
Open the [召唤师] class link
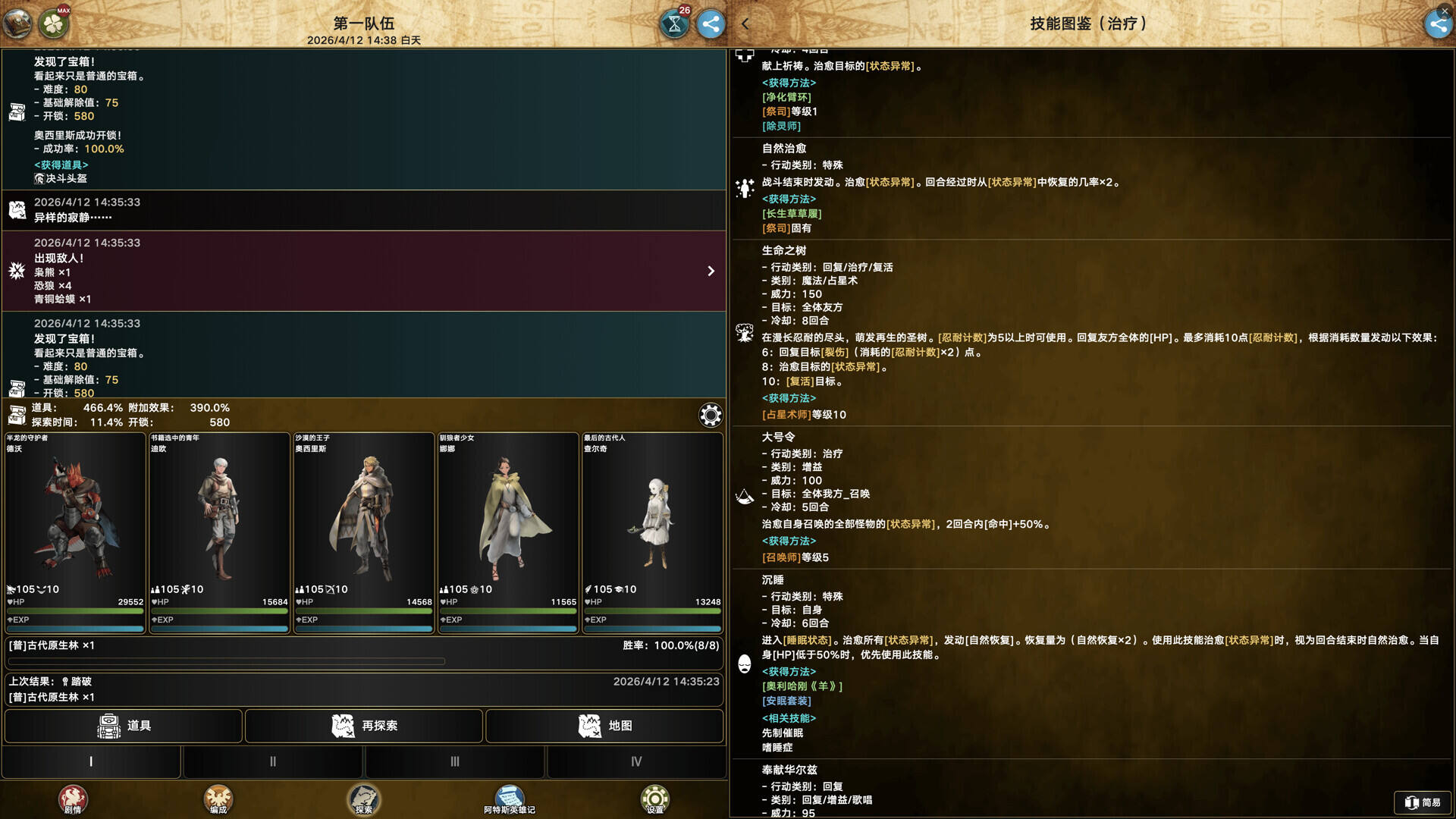[x=781, y=557]
